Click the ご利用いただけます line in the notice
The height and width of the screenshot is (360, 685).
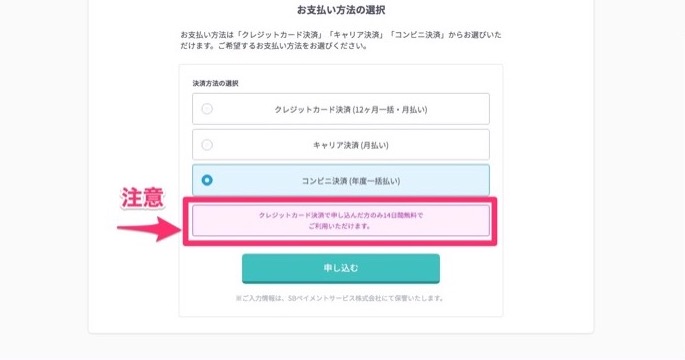click(x=340, y=226)
